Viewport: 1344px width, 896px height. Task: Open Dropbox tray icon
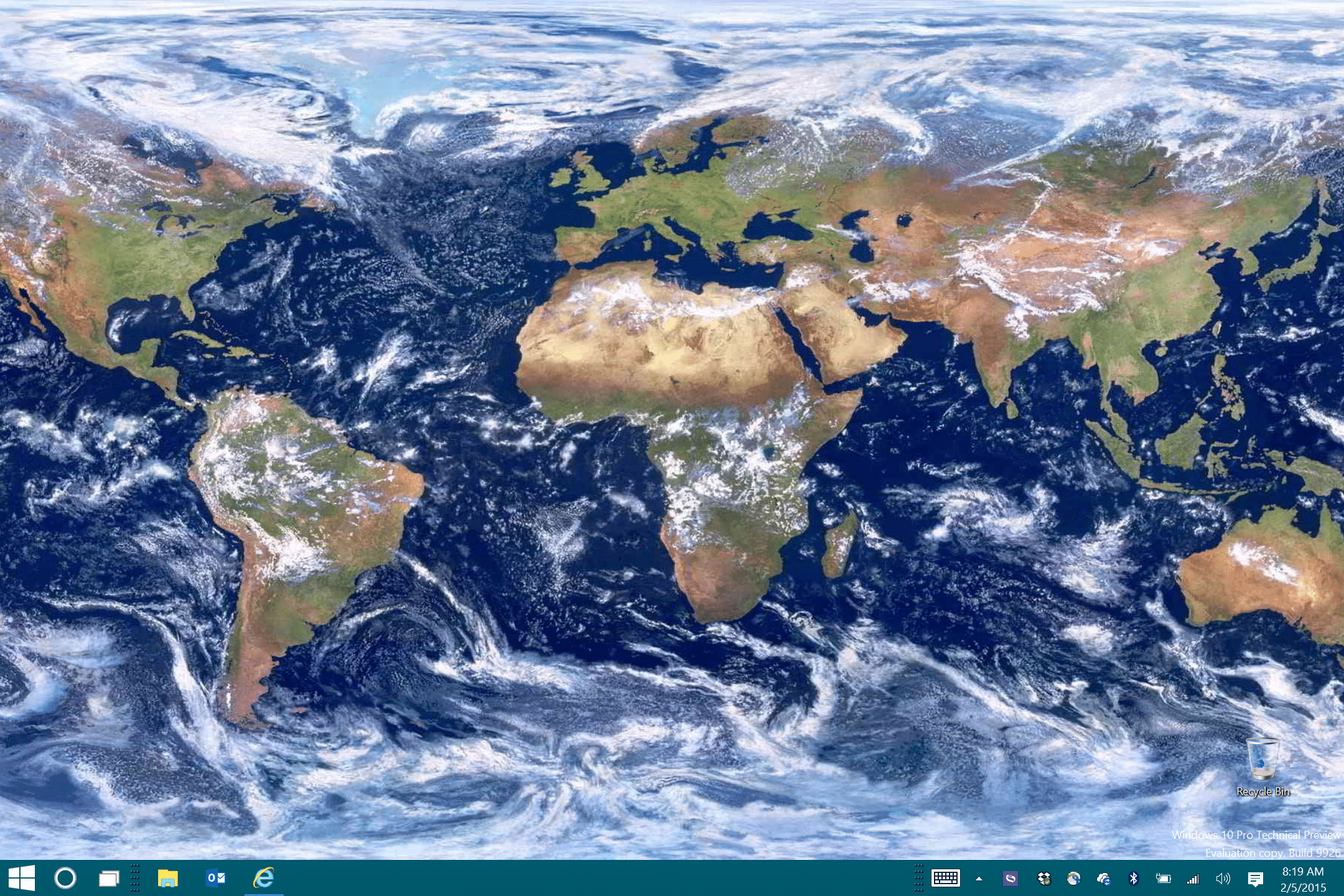click(1043, 879)
